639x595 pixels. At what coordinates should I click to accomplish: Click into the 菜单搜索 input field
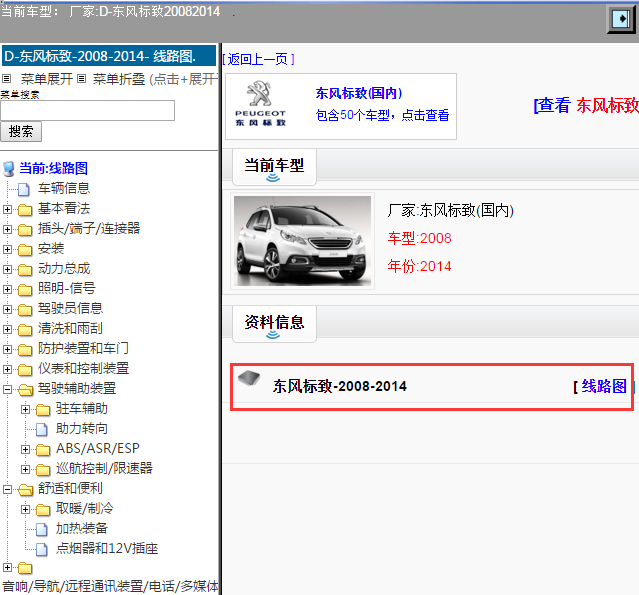click(88, 110)
